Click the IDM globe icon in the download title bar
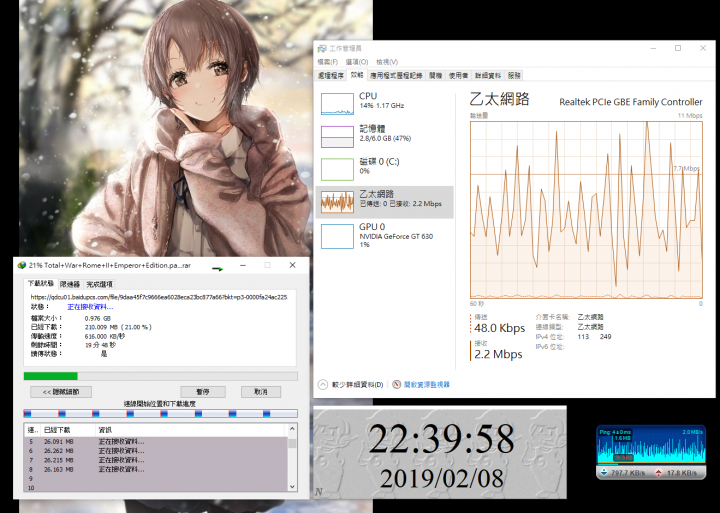Viewport: 720px width, 513px height. (x=21, y=265)
